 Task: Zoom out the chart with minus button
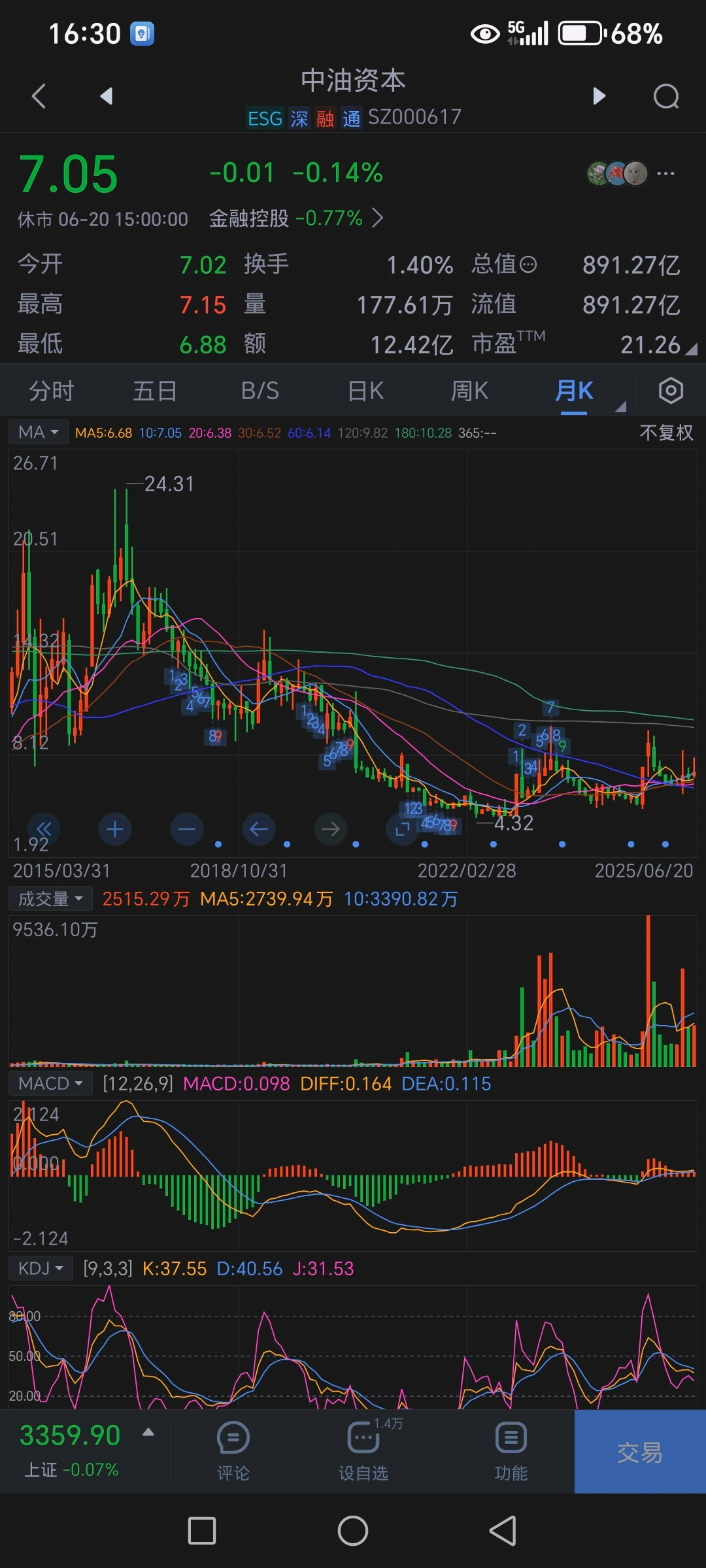pos(187,829)
